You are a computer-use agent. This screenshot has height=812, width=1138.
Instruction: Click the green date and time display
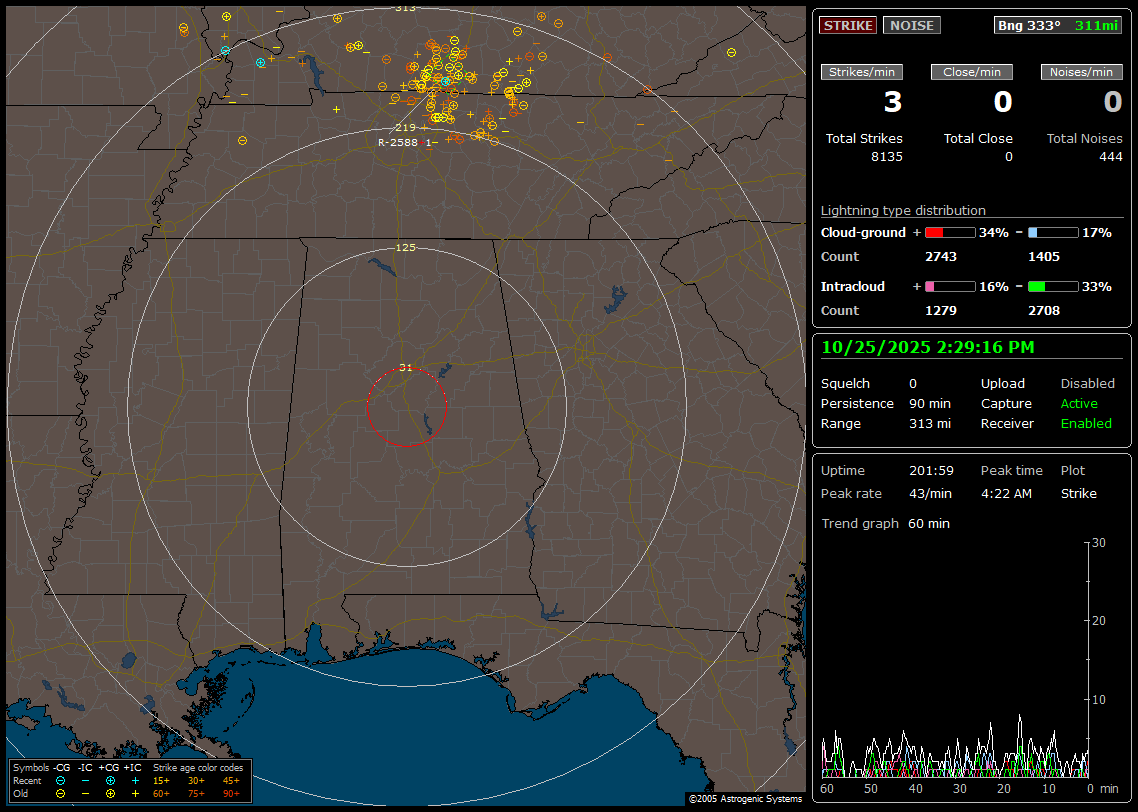pyautogui.click(x=928, y=347)
